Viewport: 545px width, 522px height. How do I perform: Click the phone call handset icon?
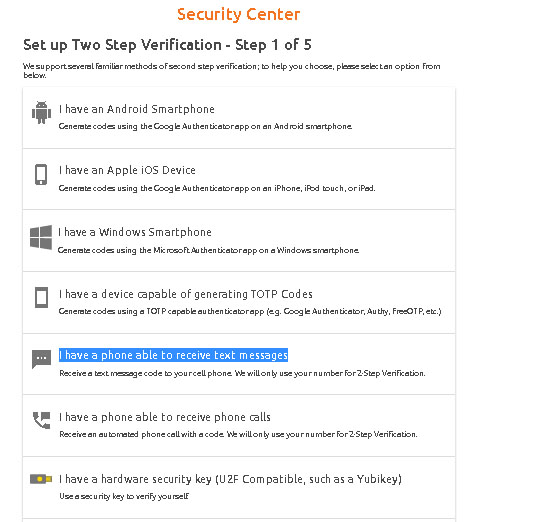point(41,420)
